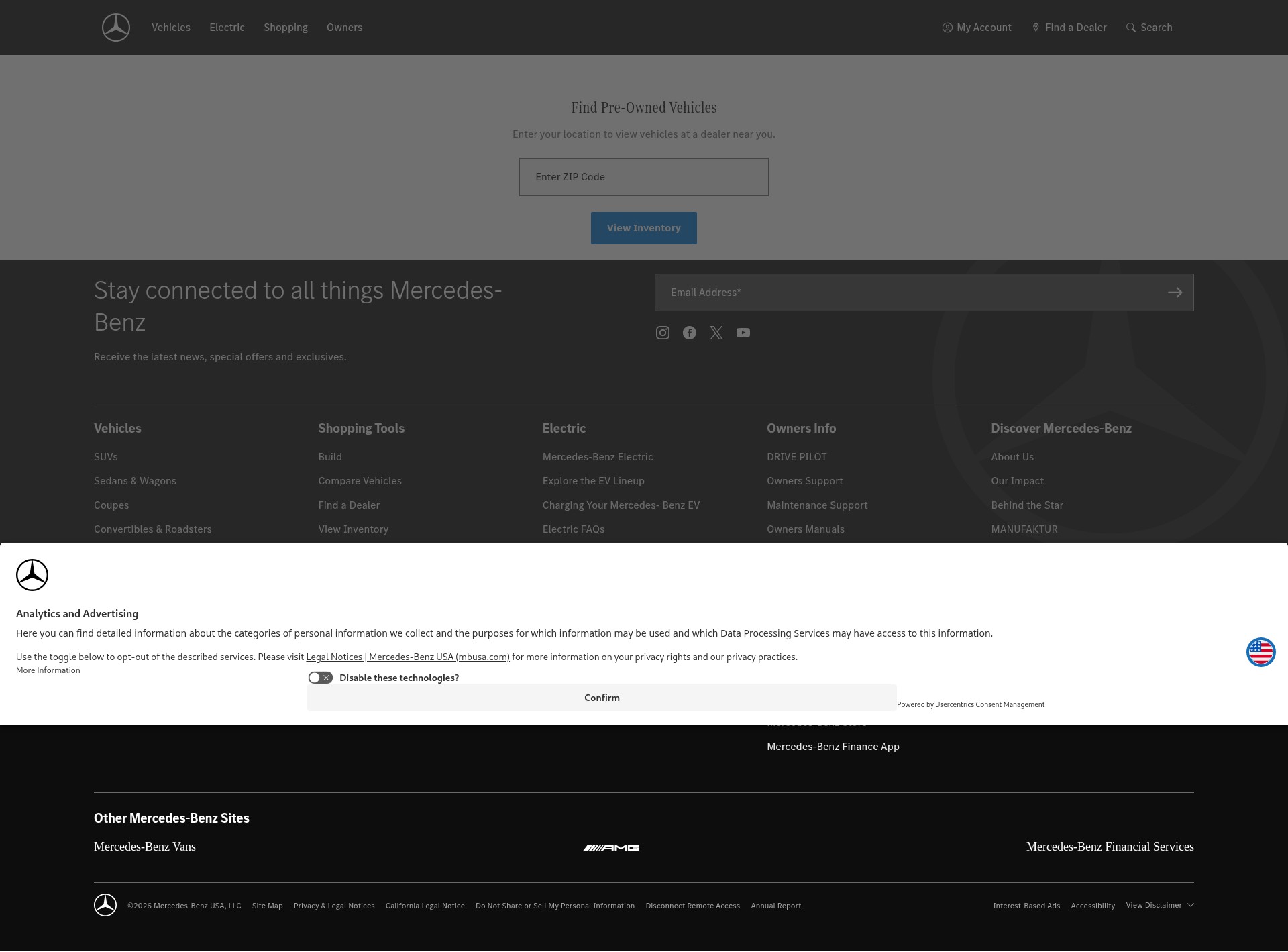Open the Behind the Star link
This screenshot has height=952, width=1288.
tap(1027, 505)
